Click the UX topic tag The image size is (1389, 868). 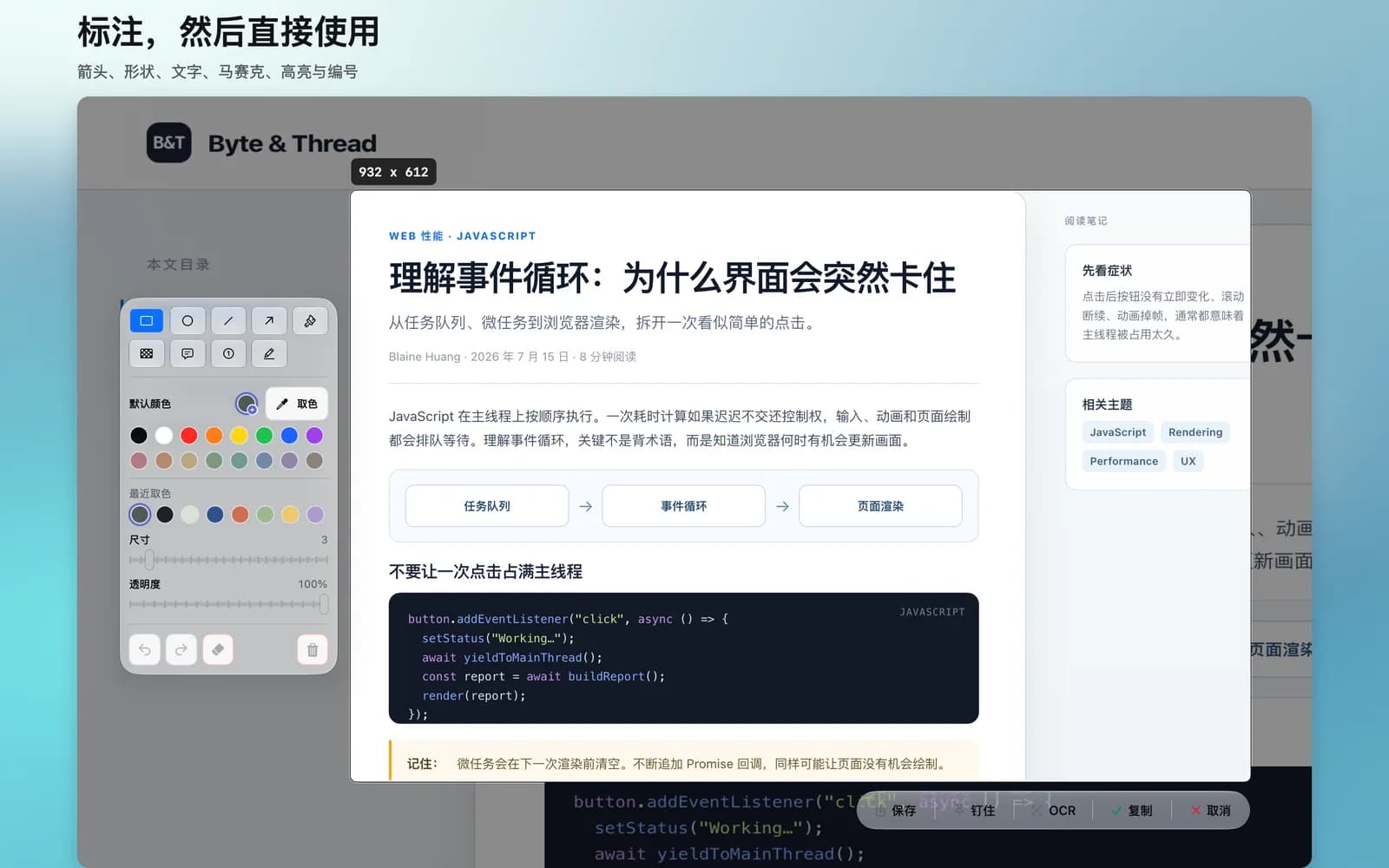[x=1188, y=461]
